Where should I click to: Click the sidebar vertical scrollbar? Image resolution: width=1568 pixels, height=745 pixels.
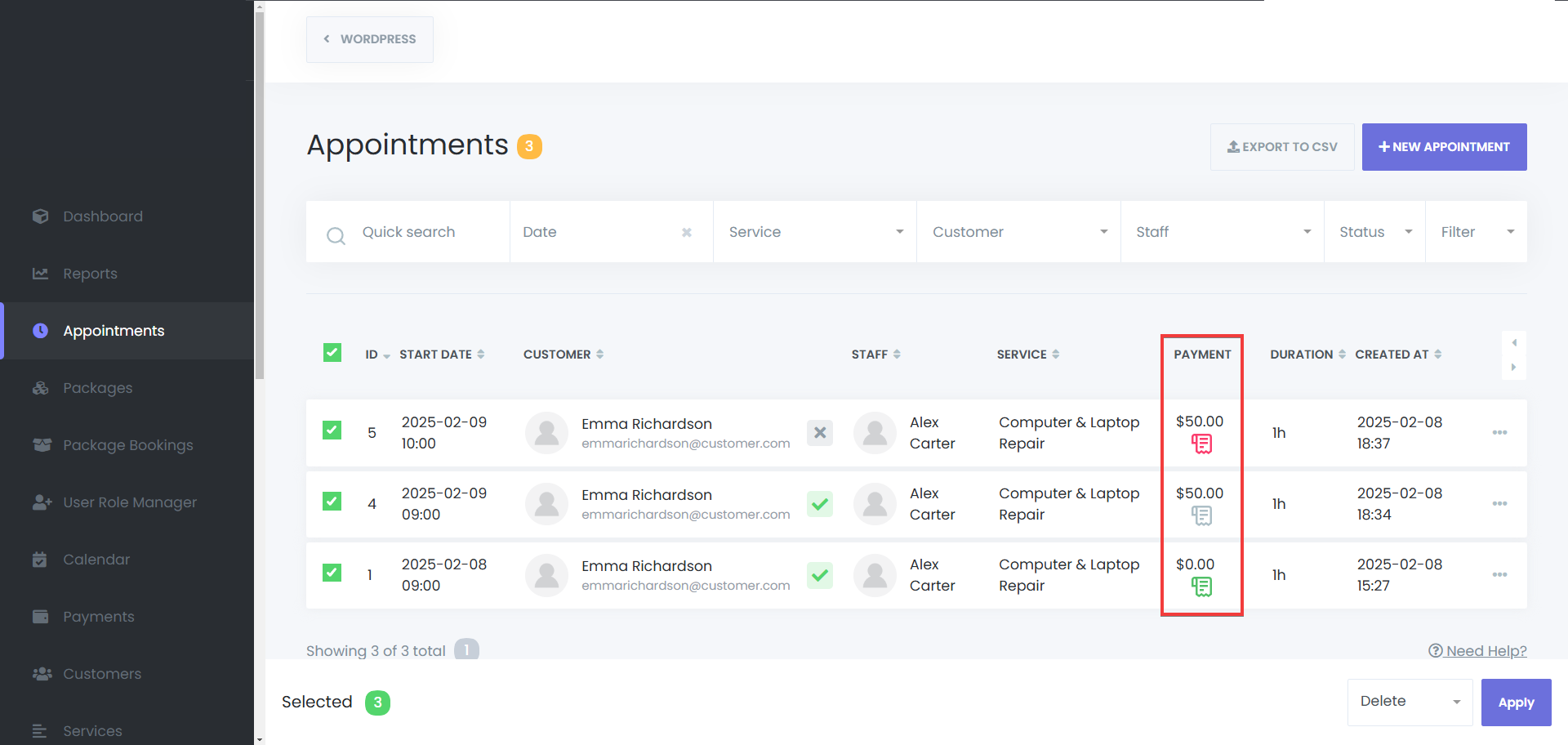(260, 196)
